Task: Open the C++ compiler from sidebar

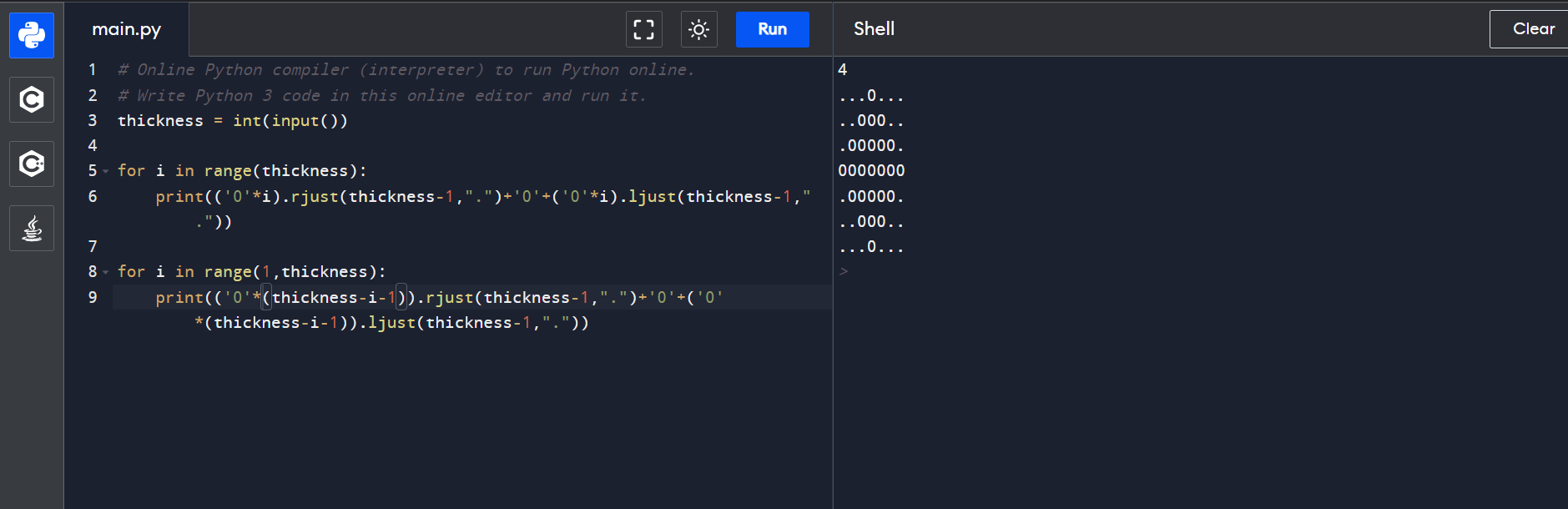Action: pos(32,164)
